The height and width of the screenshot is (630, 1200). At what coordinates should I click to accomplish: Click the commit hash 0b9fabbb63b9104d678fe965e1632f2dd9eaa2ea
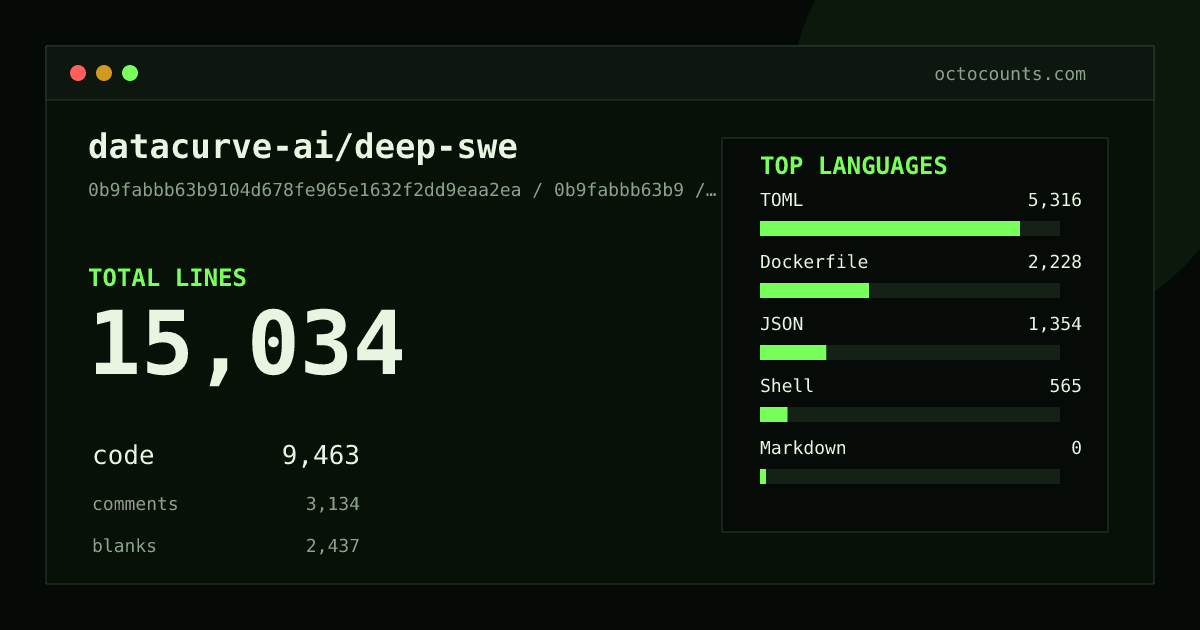(305, 190)
